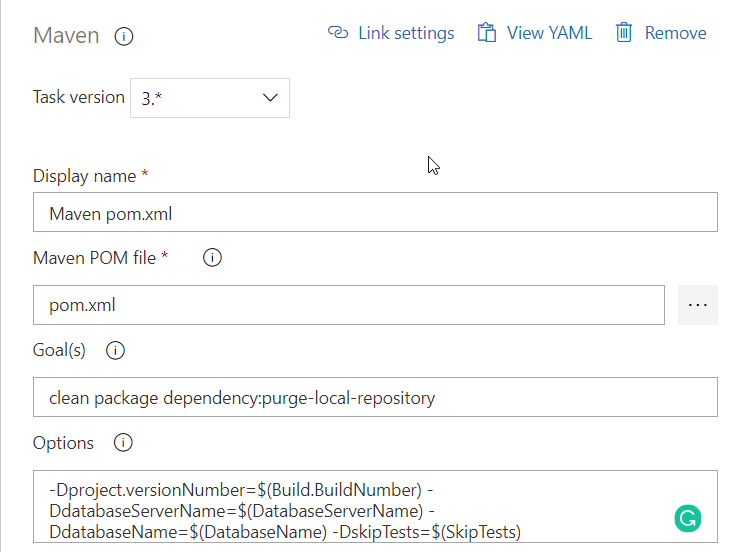Show info for Maven POM file field

click(212, 258)
